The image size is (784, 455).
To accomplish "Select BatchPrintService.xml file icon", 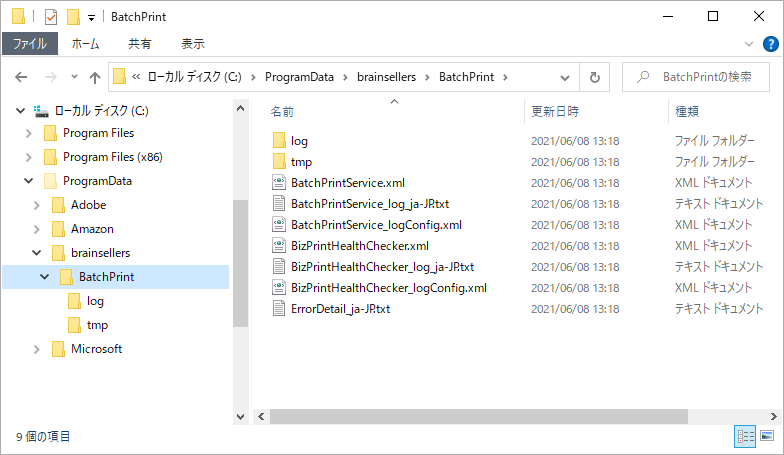I will [279, 182].
